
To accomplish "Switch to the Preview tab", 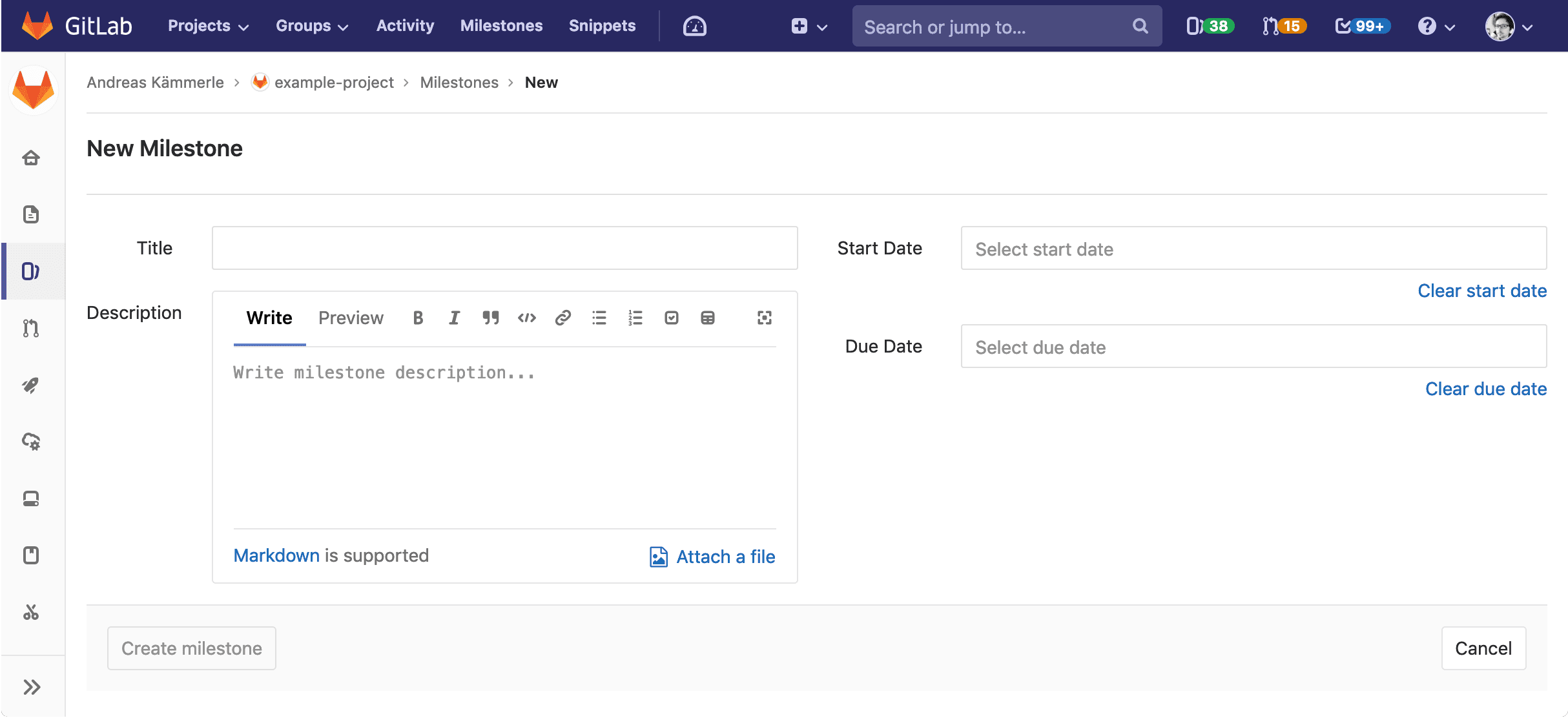I will [351, 318].
